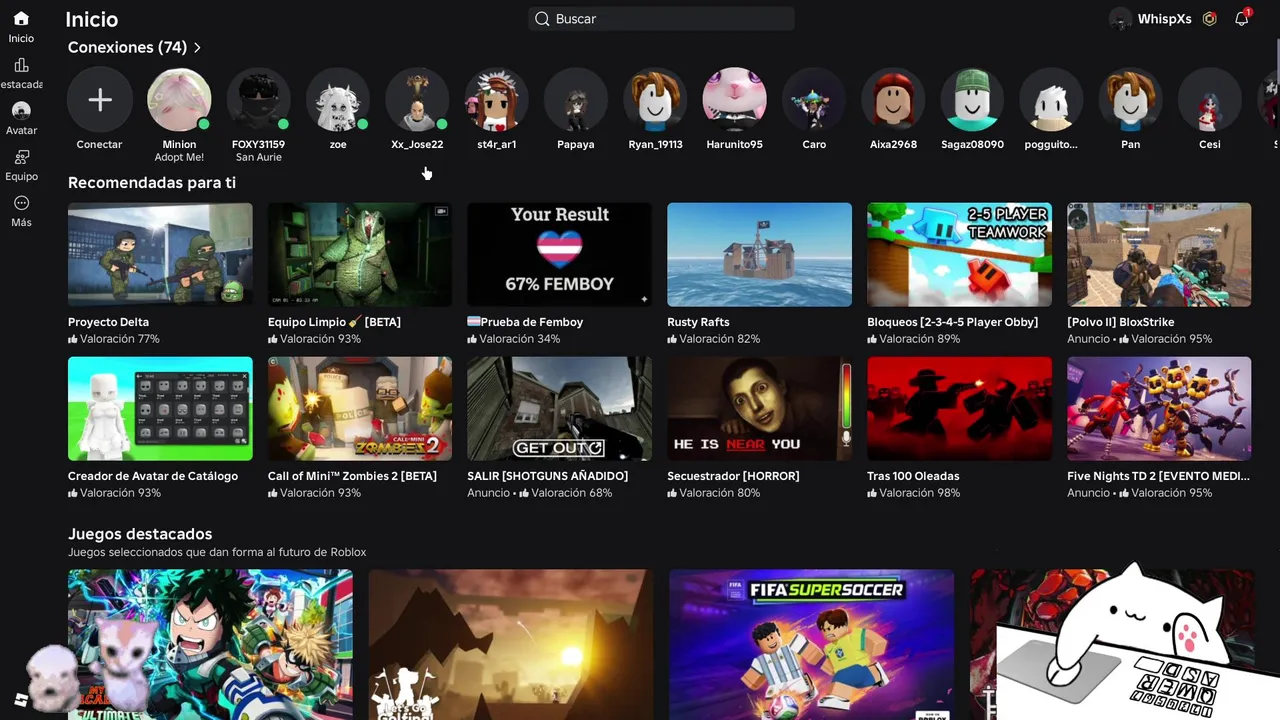Open the Conexiones (74) heading link
The image size is (1280, 720).
click(127, 47)
